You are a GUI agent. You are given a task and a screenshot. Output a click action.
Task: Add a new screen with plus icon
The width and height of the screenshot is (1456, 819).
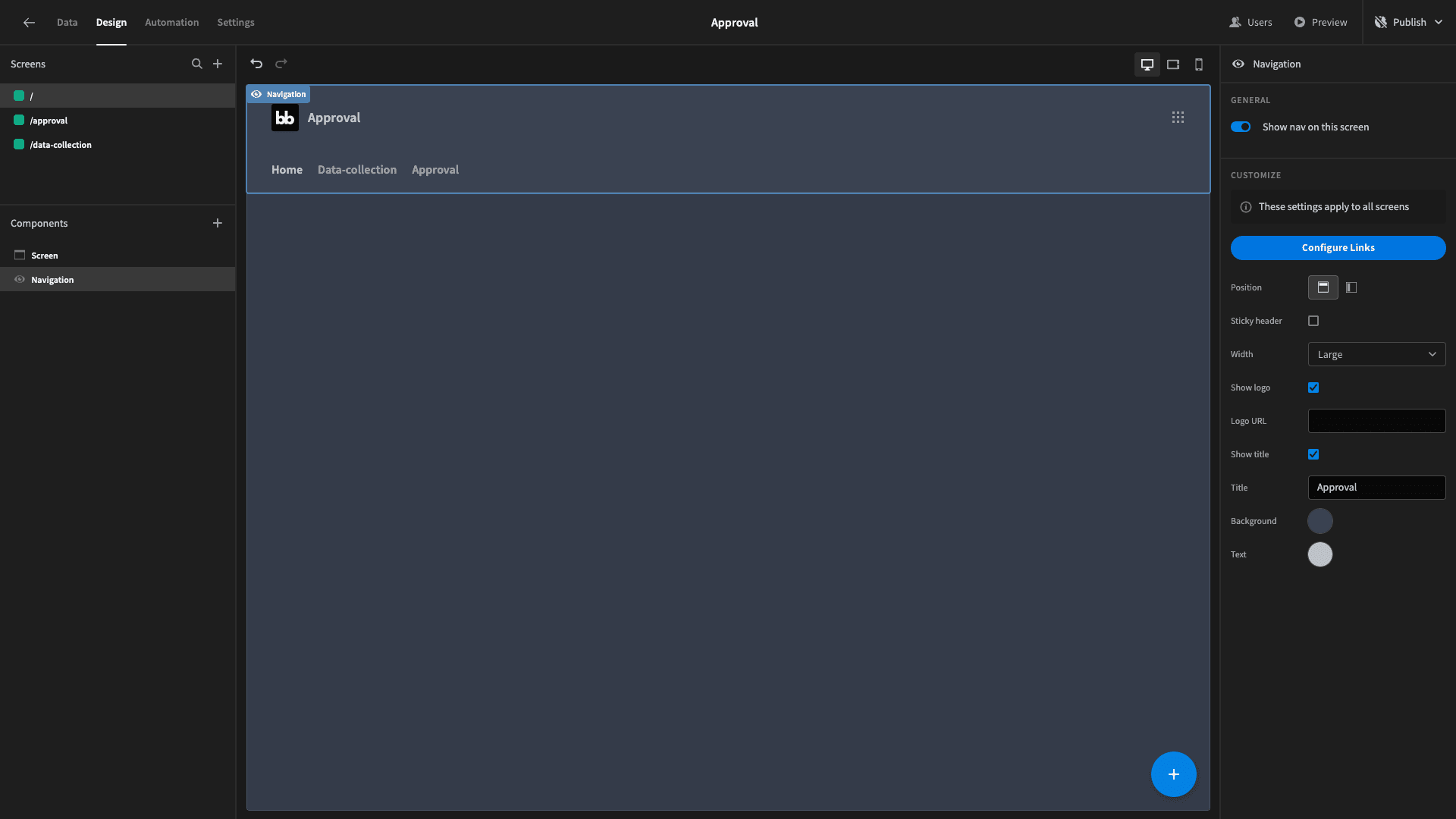point(218,64)
